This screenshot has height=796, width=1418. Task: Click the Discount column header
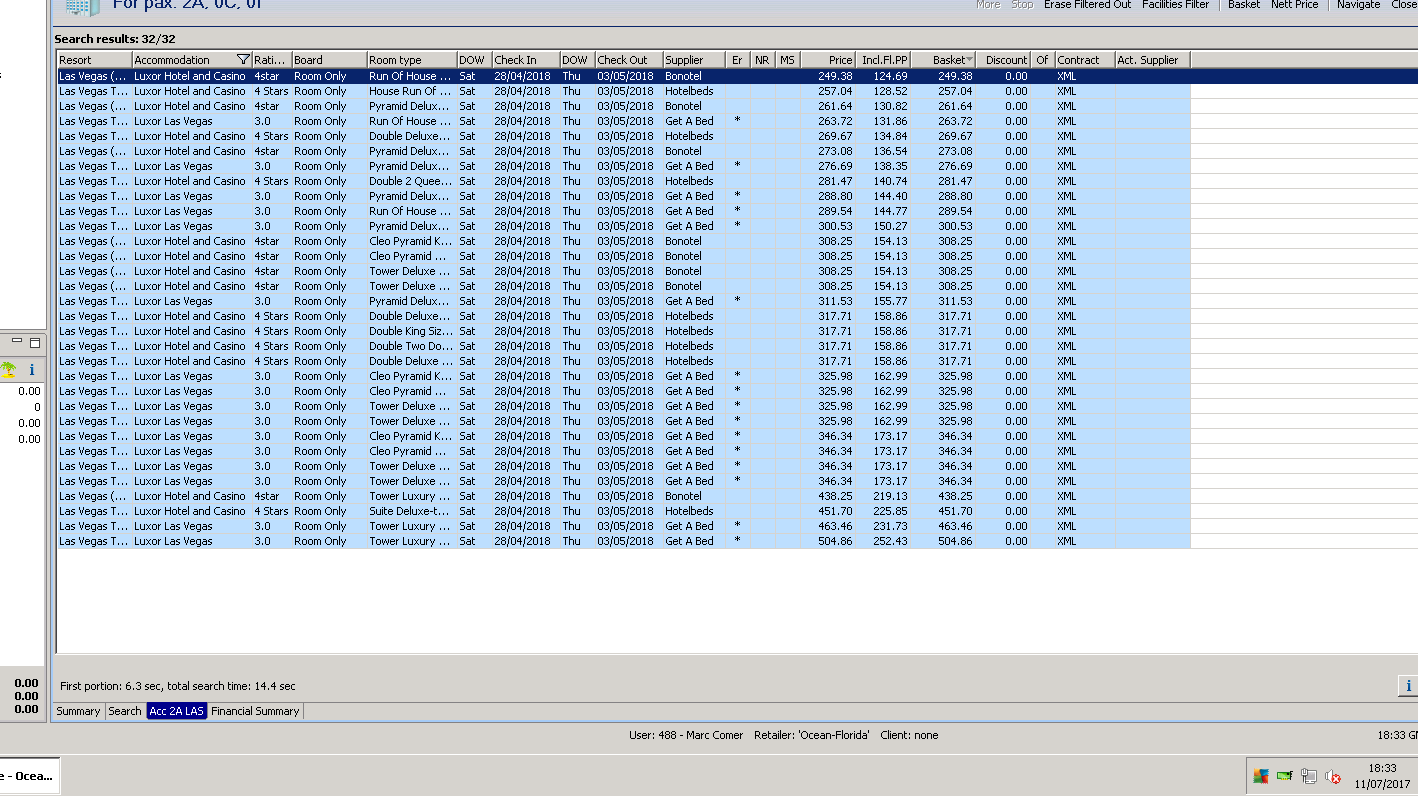1003,60
